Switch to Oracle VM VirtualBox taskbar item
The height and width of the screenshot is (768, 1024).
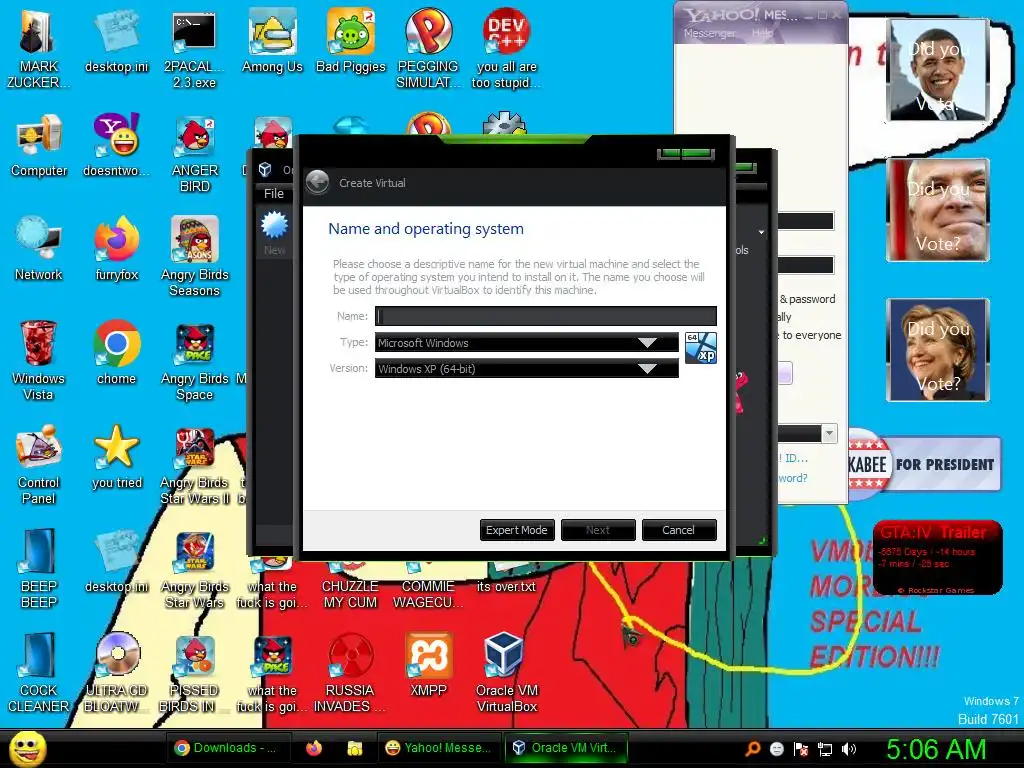point(566,748)
